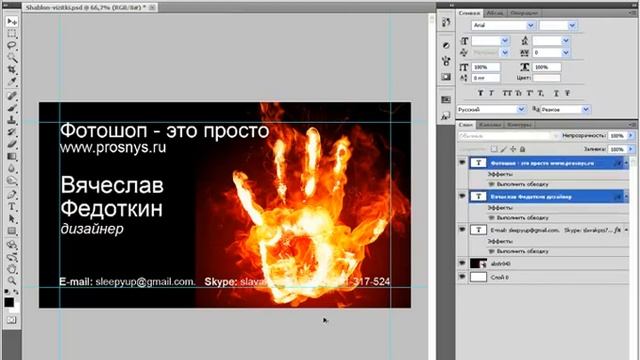Image resolution: width=640 pixels, height=360 pixels.
Task: Open the tracking dropdown showing 0
Action: tap(566, 52)
